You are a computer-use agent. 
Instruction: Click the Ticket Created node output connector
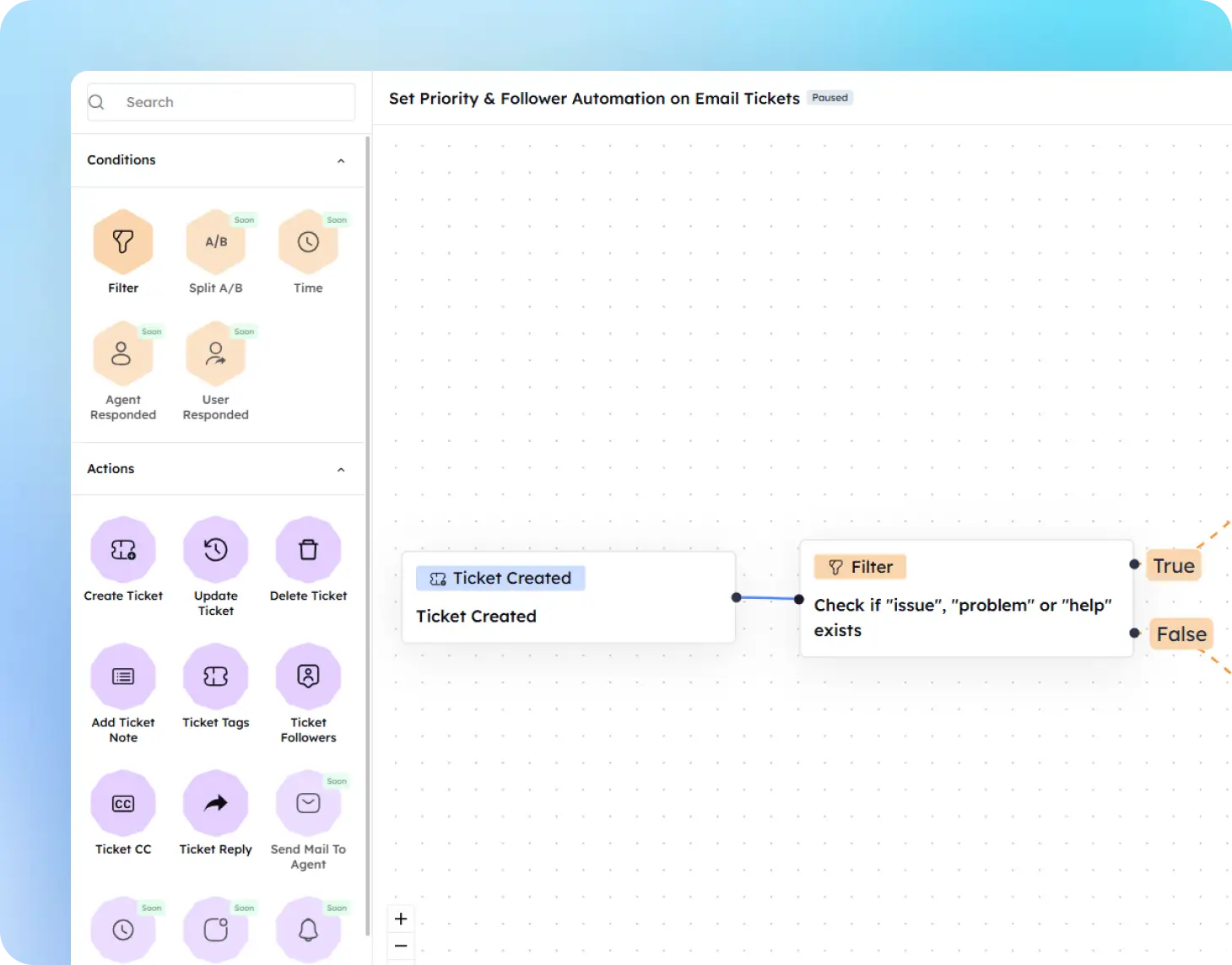737,597
